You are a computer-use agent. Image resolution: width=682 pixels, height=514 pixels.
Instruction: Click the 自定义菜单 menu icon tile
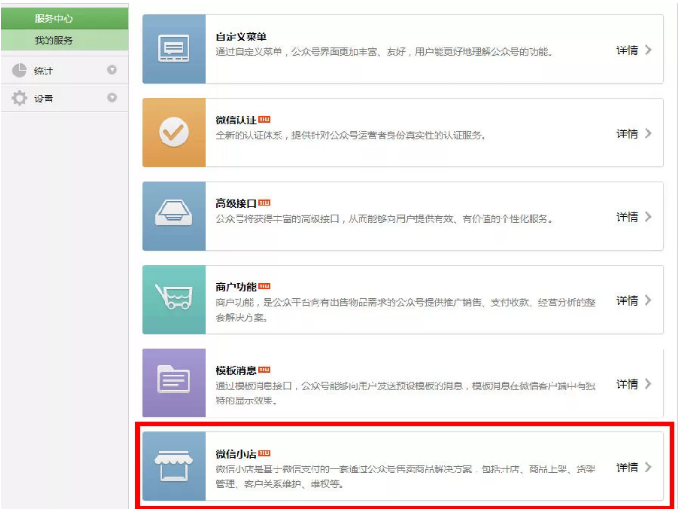[x=174, y=49]
